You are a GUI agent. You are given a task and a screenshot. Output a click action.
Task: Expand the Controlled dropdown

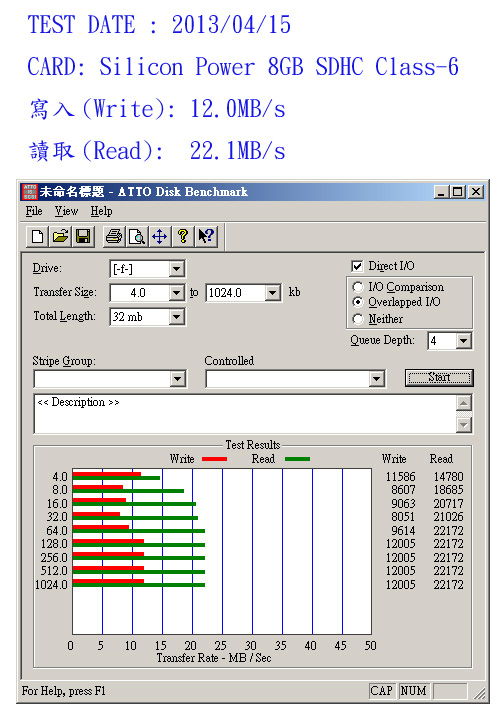376,379
